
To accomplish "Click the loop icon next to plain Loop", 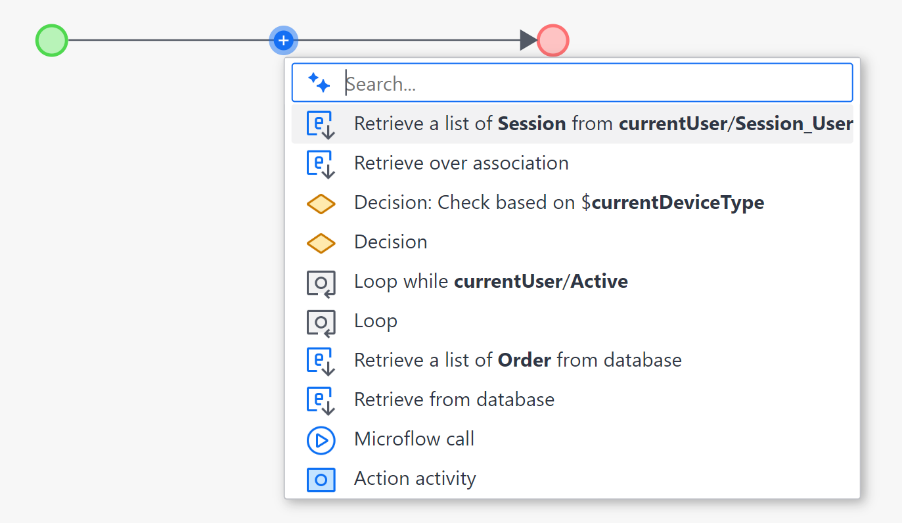I will tap(320, 323).
